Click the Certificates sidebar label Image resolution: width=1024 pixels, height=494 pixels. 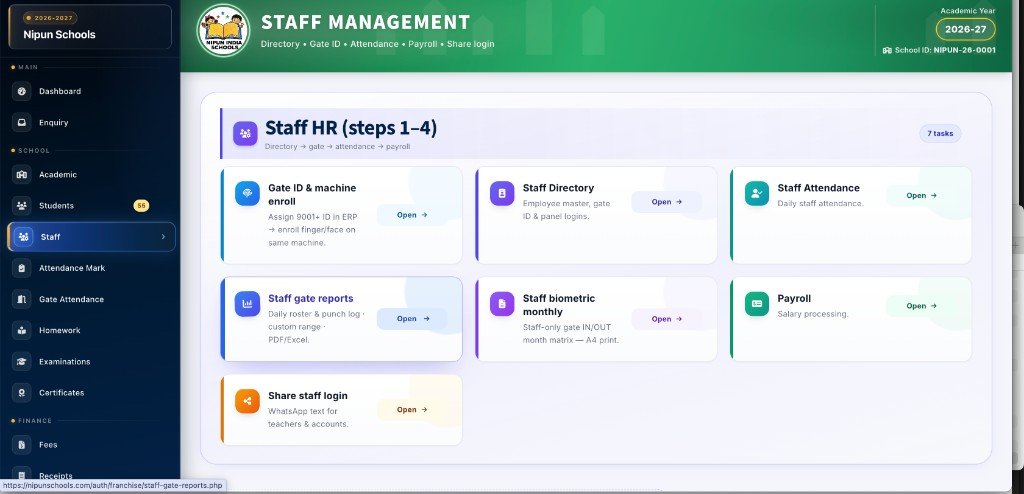[x=61, y=393]
